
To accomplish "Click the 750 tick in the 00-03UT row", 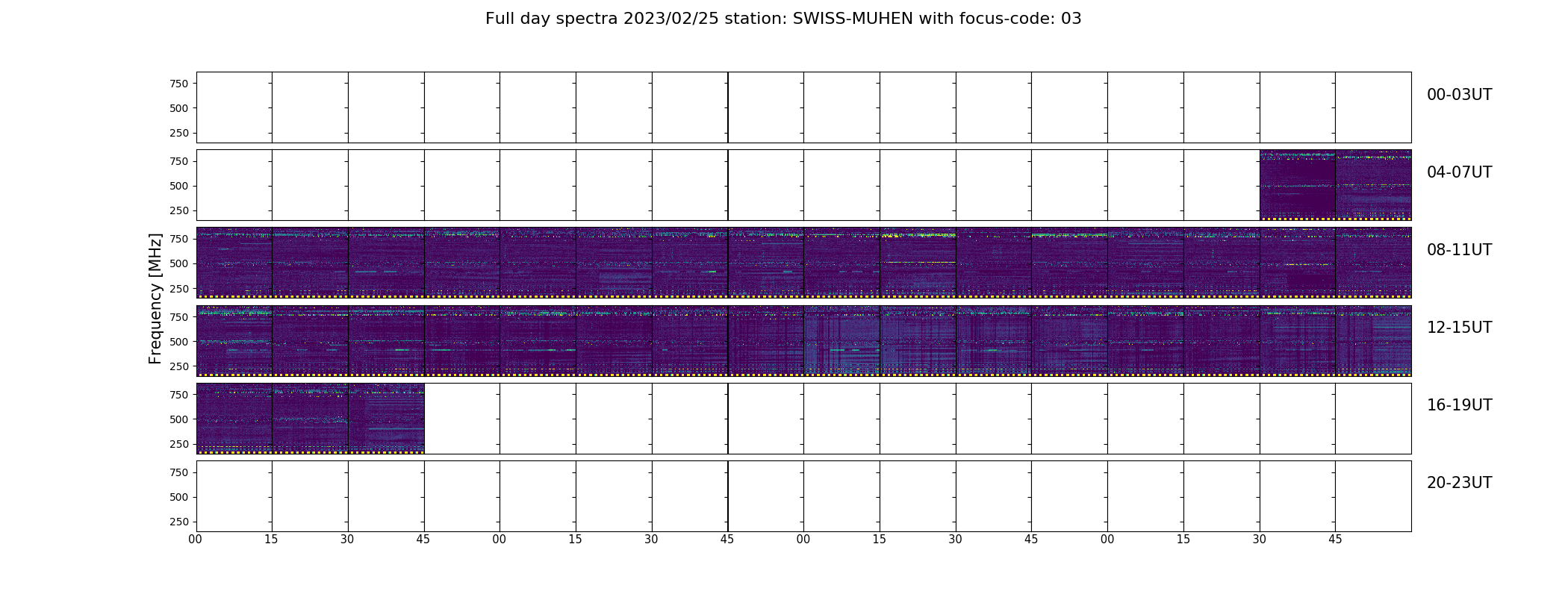I will (179, 84).
